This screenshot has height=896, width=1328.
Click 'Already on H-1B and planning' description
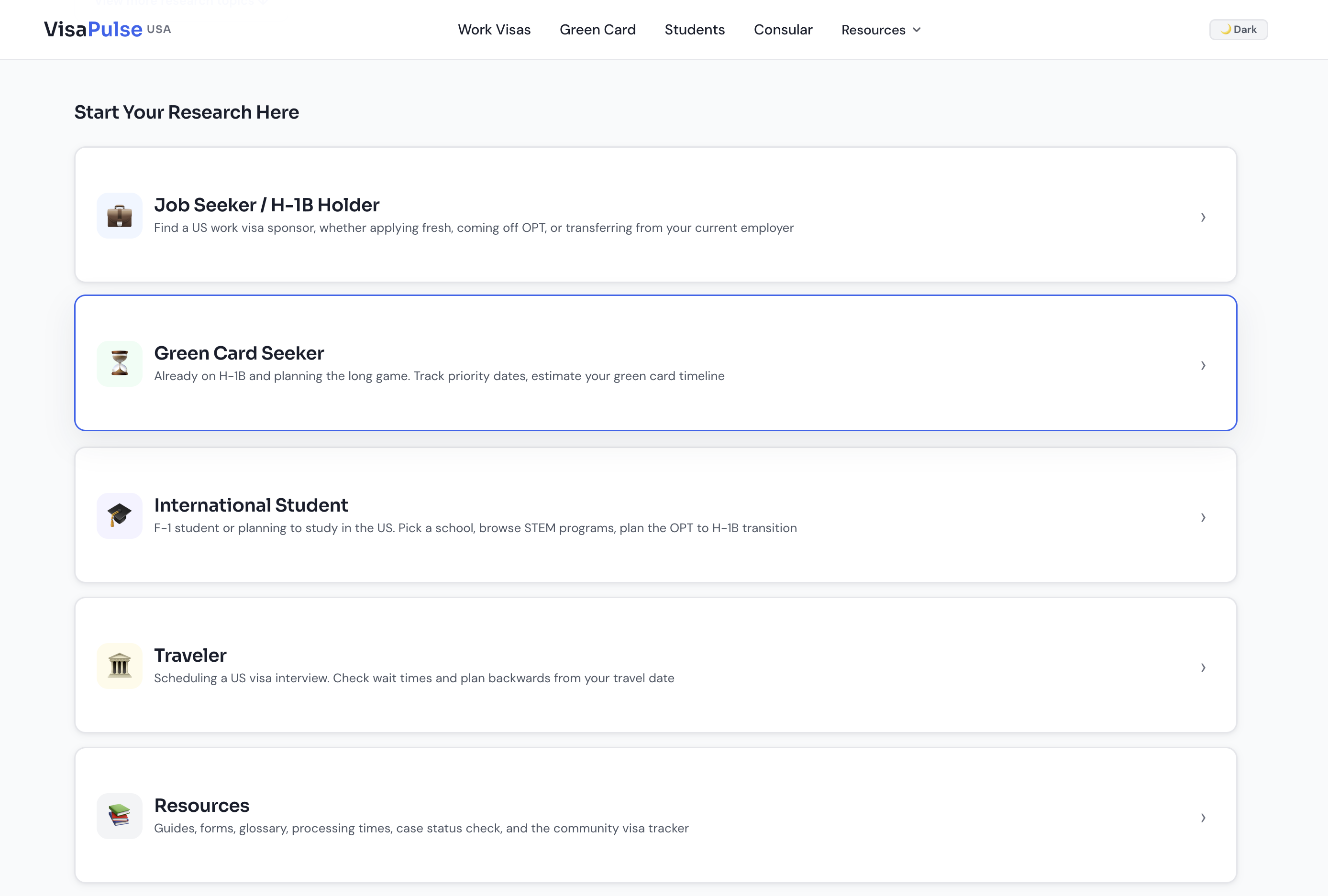coord(439,376)
